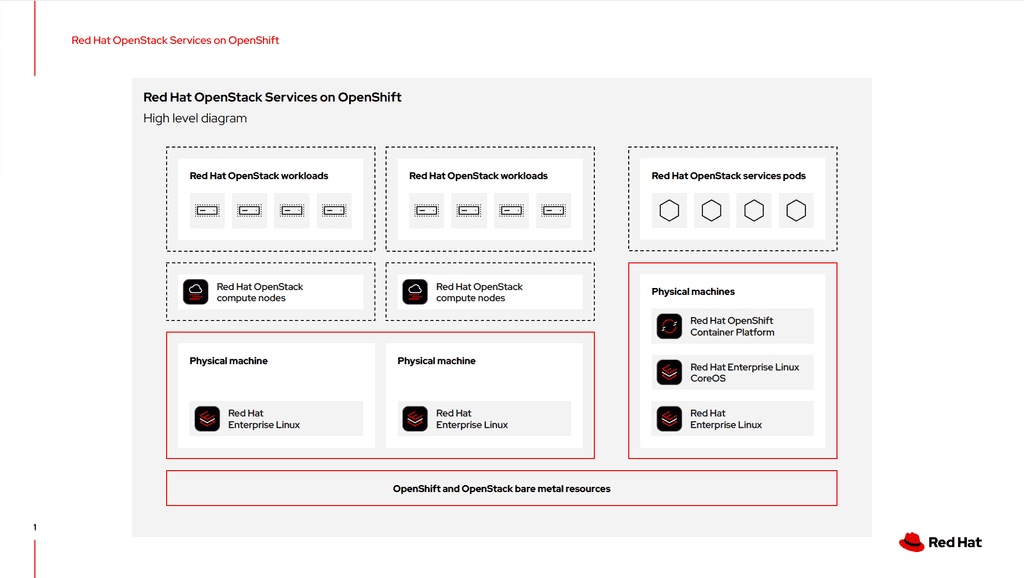Click the cloud icon in the middle compute nodes box

click(x=415, y=292)
